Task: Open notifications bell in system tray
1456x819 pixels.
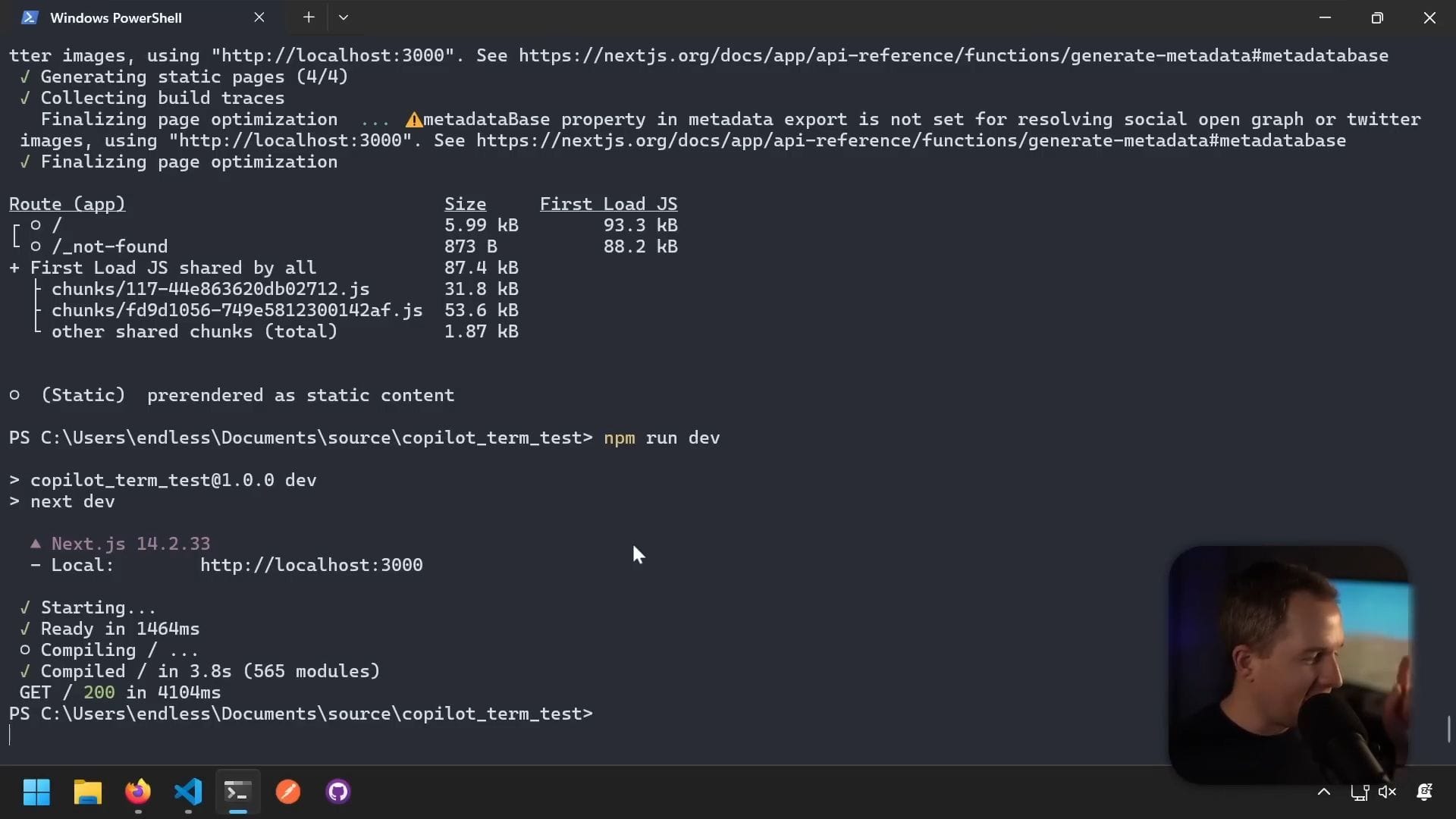Action: 1424,792
